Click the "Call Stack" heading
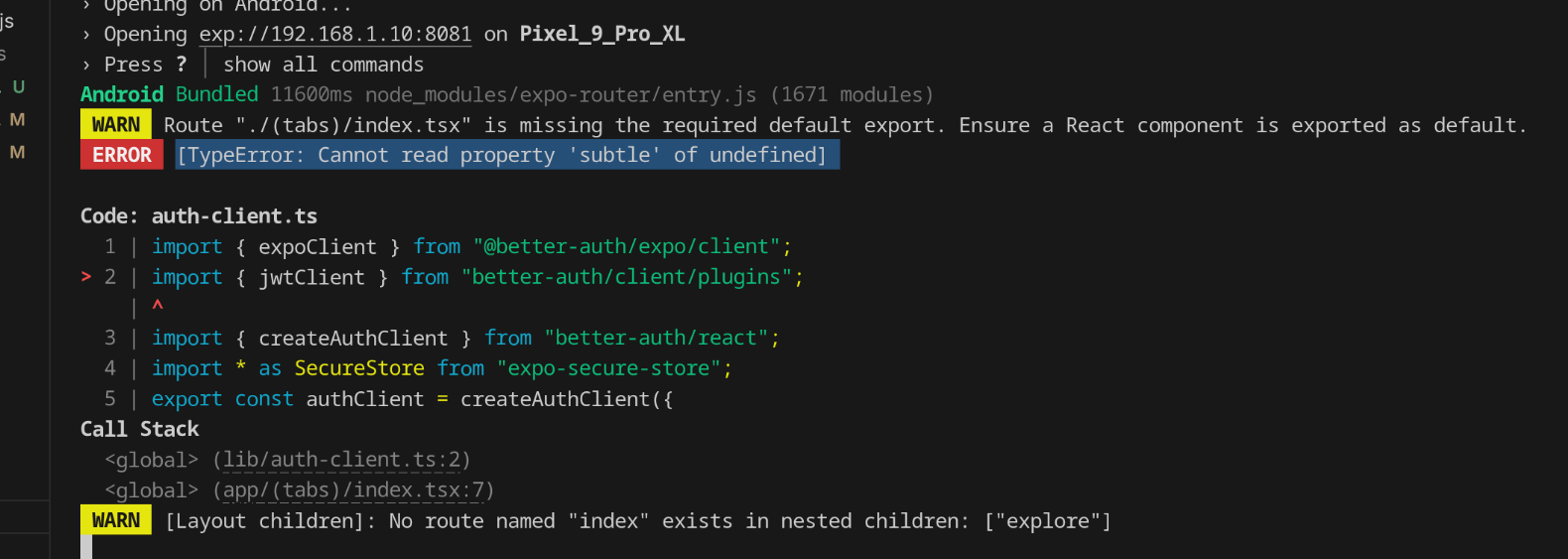This screenshot has height=559, width=1568. click(140, 429)
